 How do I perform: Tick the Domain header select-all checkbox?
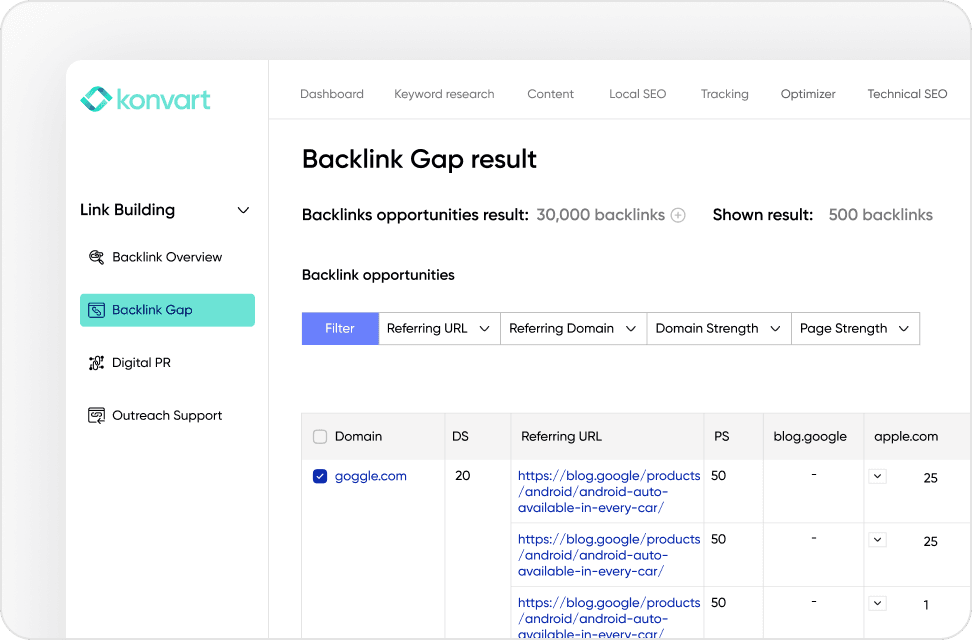point(320,436)
